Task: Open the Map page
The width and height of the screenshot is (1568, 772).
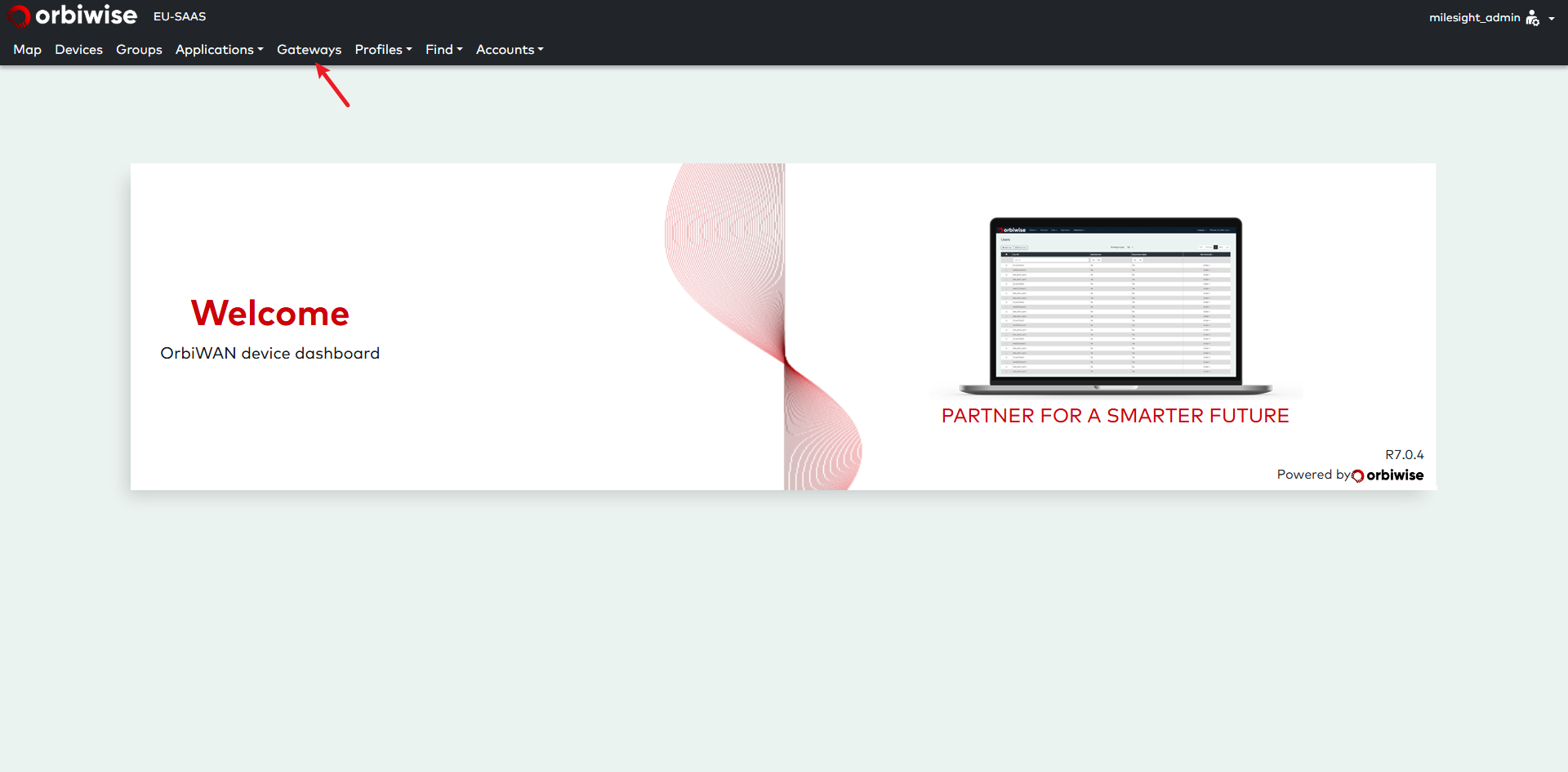Action: point(27,50)
